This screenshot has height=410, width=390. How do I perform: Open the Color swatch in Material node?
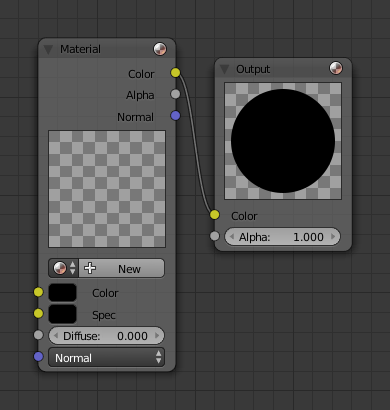pos(62,293)
